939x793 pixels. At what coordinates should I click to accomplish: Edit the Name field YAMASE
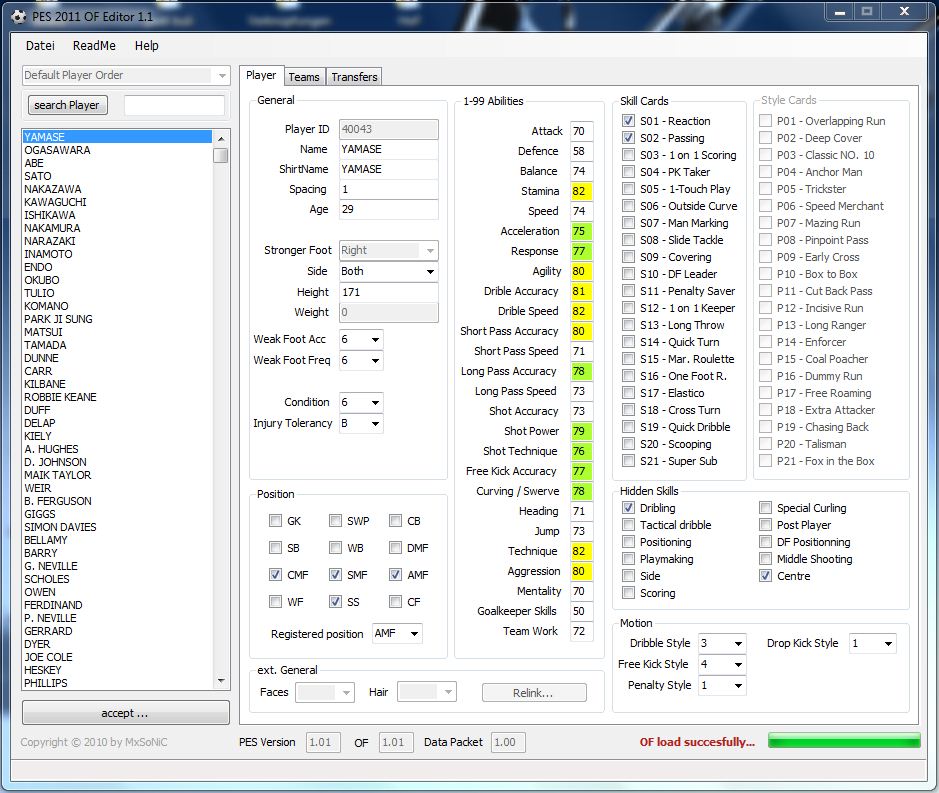[x=389, y=149]
